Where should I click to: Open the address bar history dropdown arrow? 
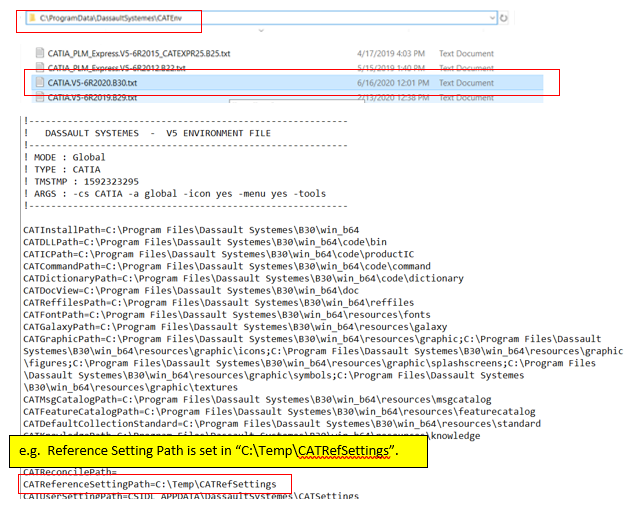[x=492, y=18]
